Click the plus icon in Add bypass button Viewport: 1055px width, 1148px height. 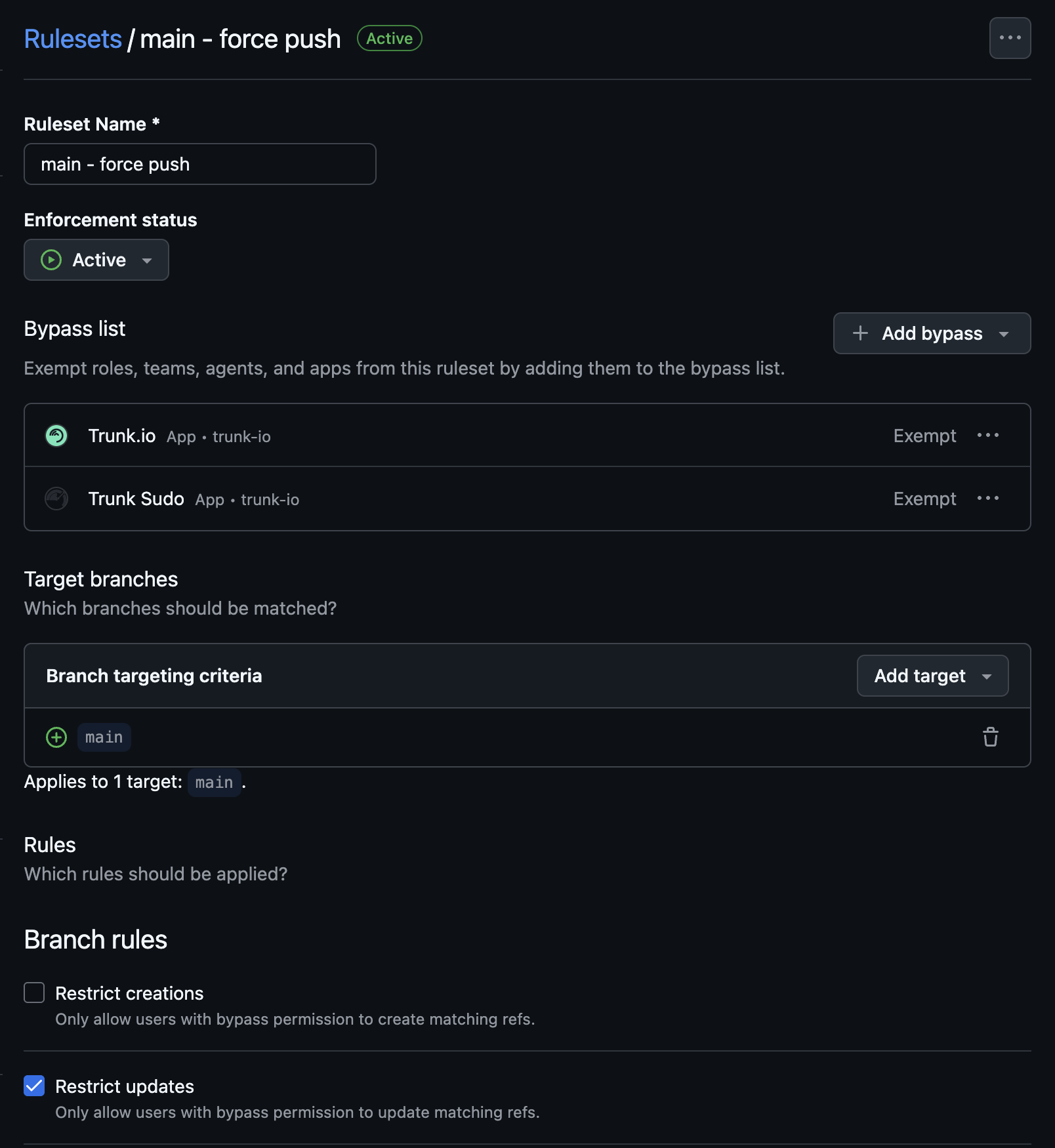click(859, 333)
